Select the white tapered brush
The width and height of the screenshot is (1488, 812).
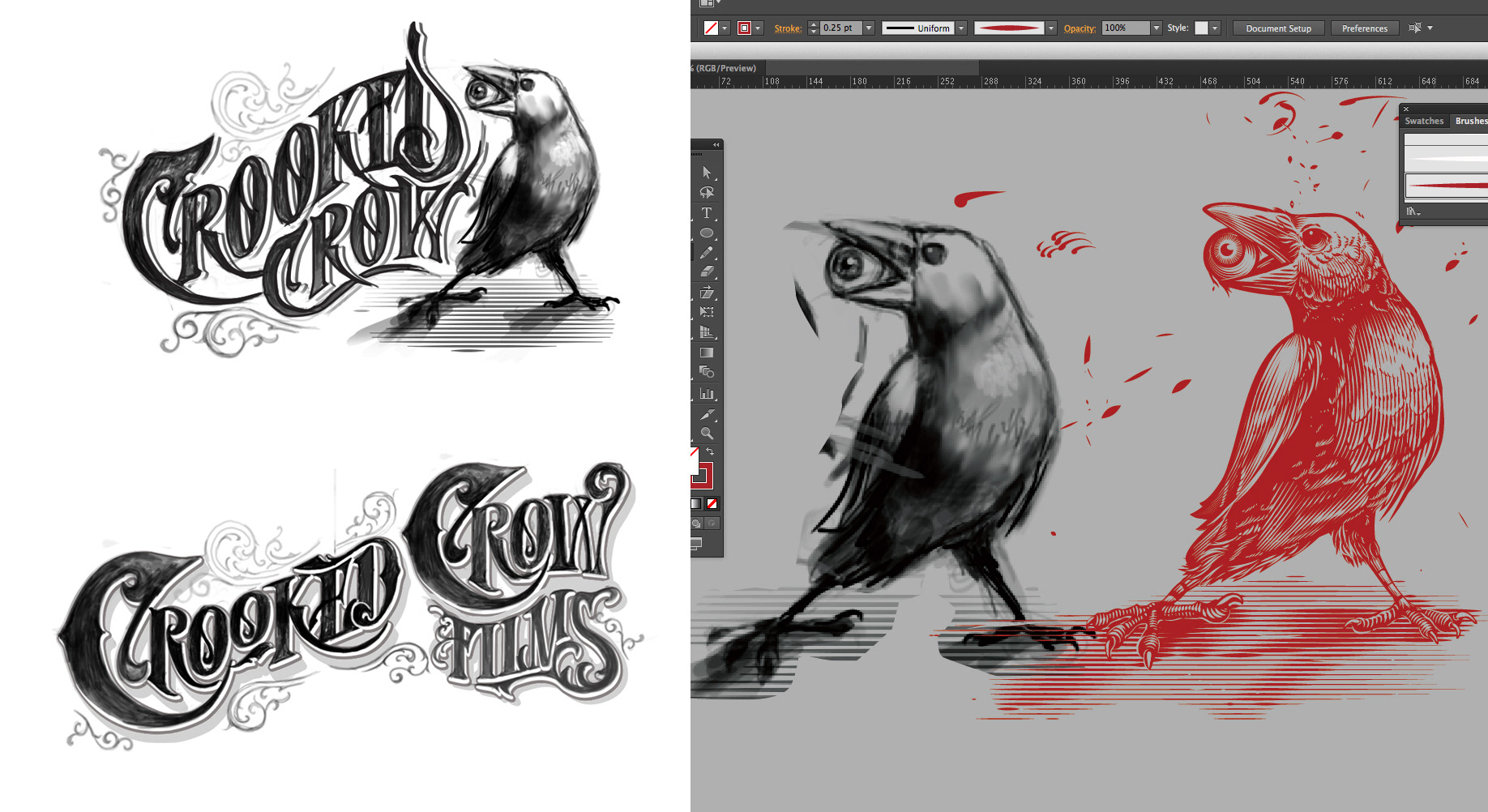pyautogui.click(x=1446, y=159)
